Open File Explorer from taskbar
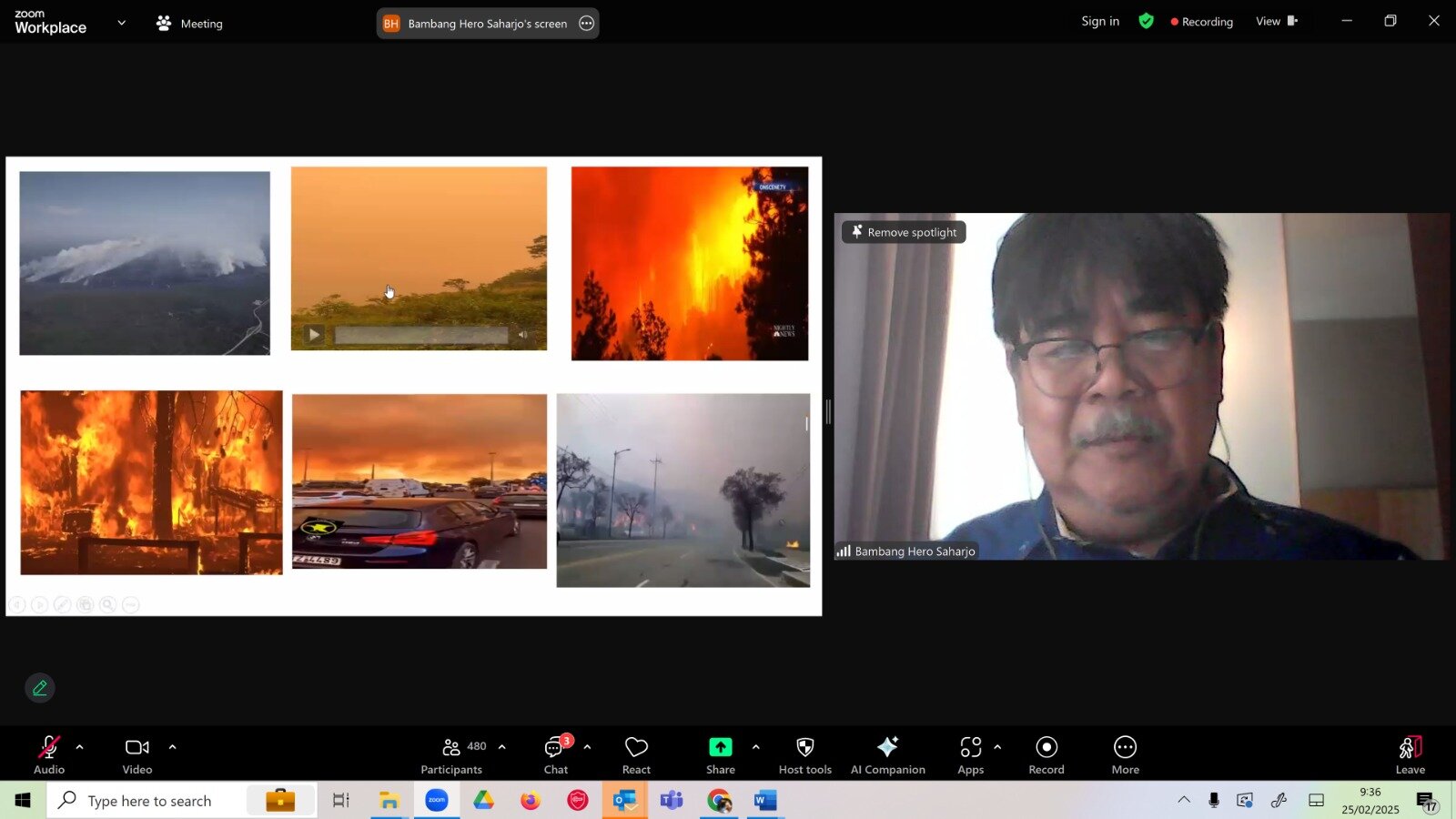1456x819 pixels. 389,801
